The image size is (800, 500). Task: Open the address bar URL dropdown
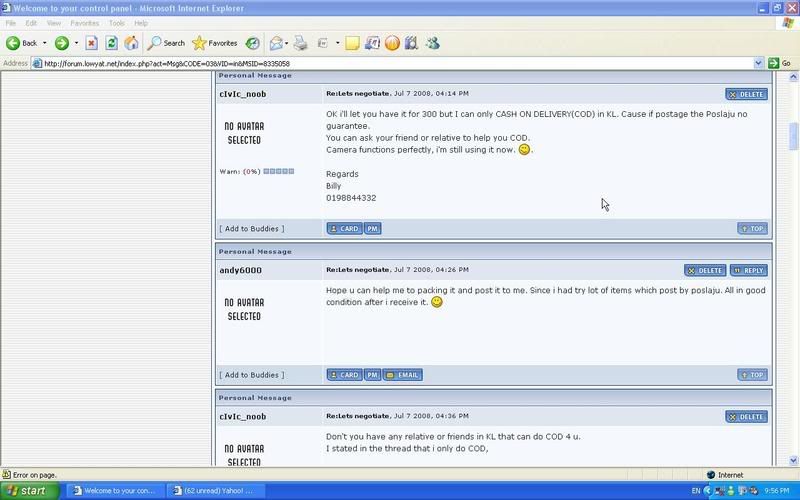click(758, 63)
